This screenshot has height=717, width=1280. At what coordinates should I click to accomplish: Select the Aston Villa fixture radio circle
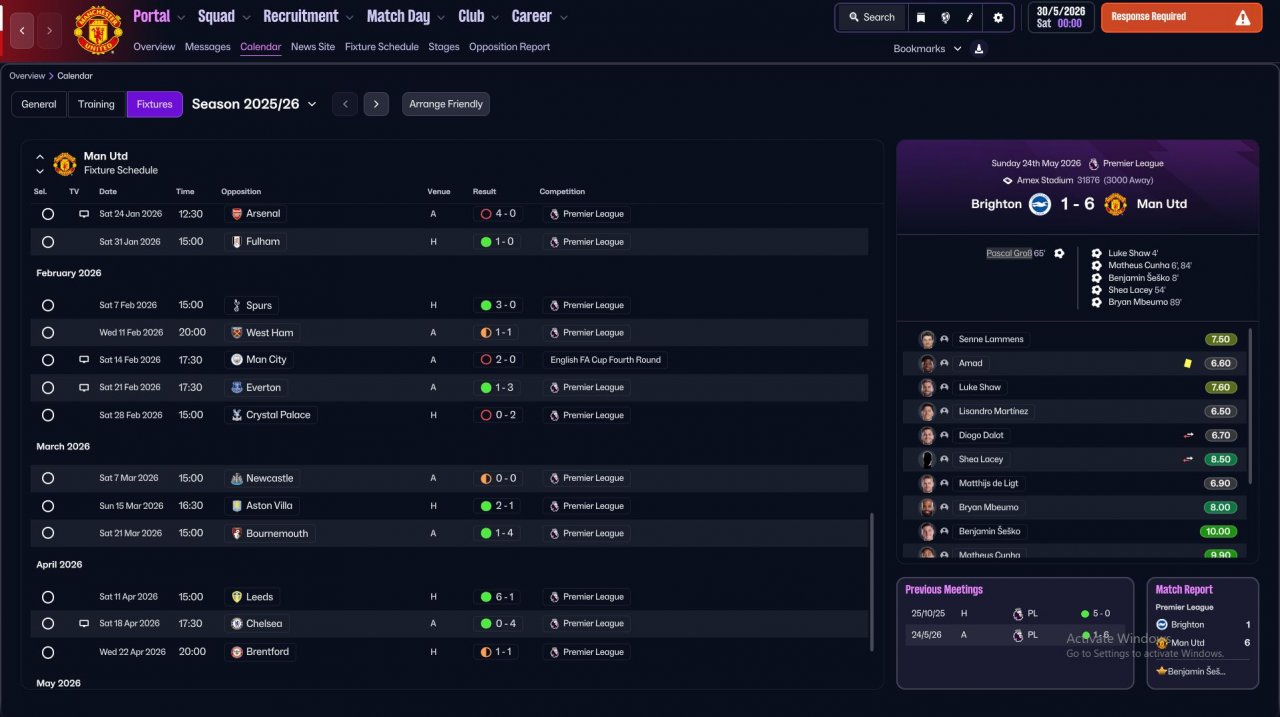(x=47, y=506)
